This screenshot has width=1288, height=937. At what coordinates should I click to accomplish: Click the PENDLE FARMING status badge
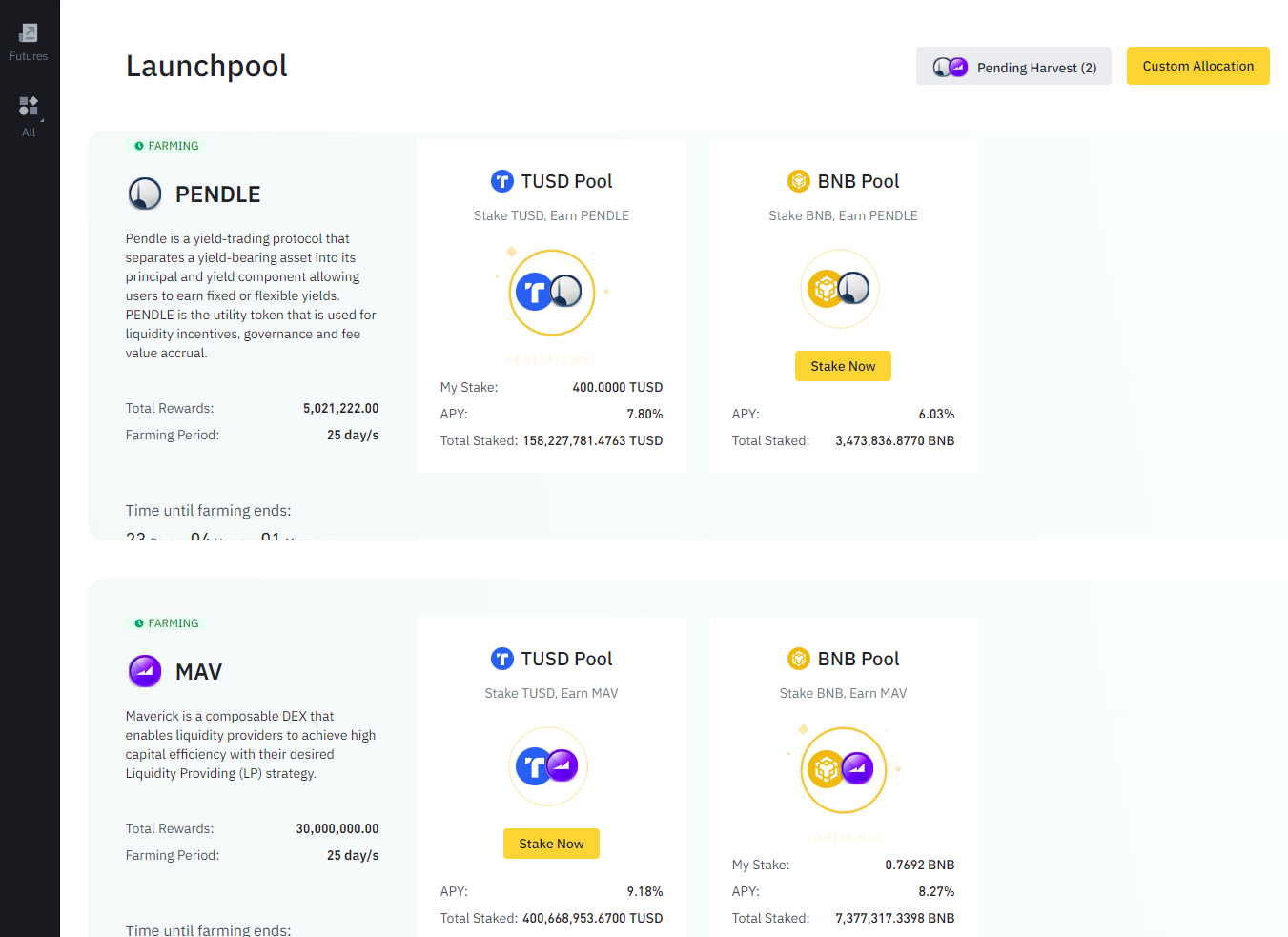click(167, 146)
